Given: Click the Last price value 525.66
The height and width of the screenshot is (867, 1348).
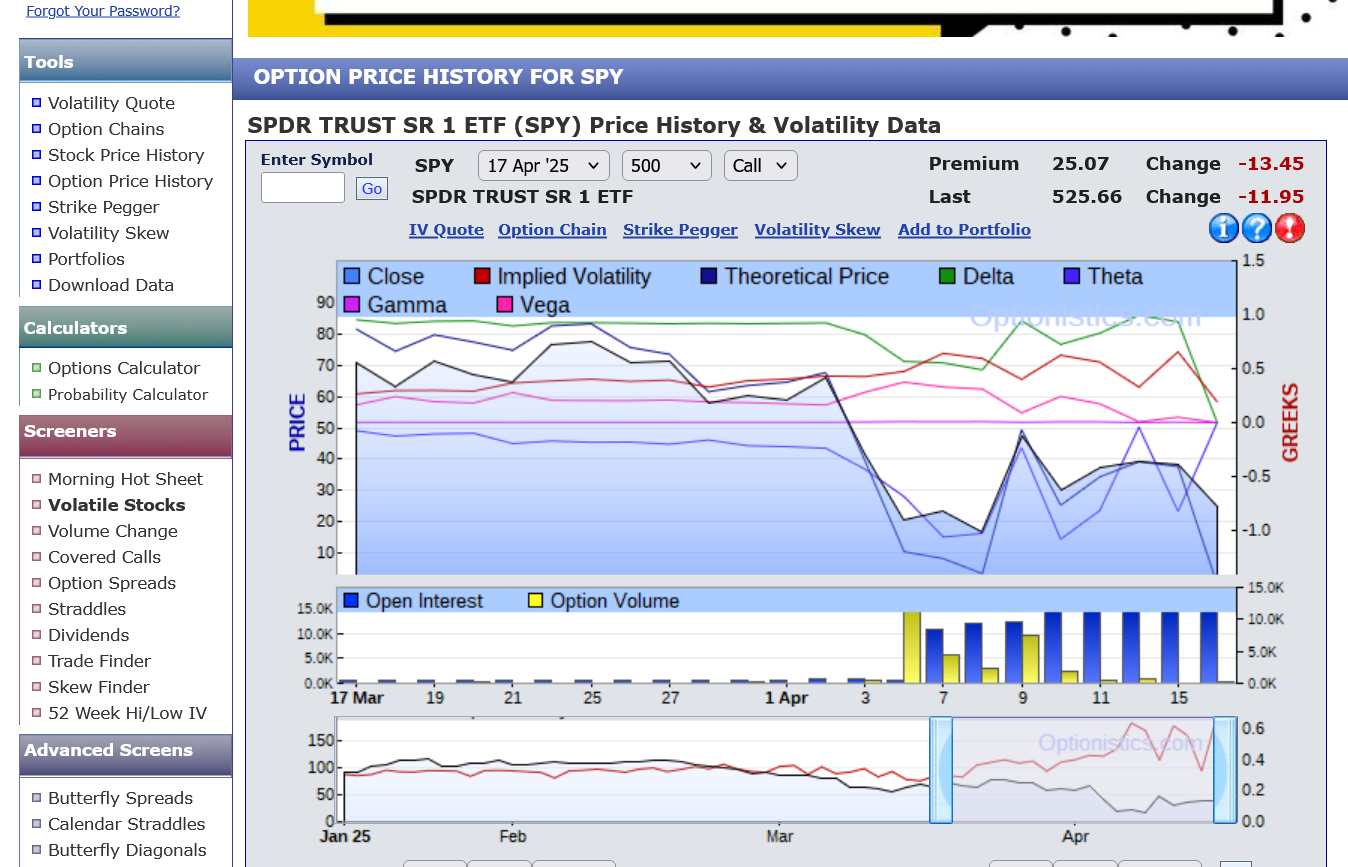Looking at the screenshot, I should click(1087, 197).
